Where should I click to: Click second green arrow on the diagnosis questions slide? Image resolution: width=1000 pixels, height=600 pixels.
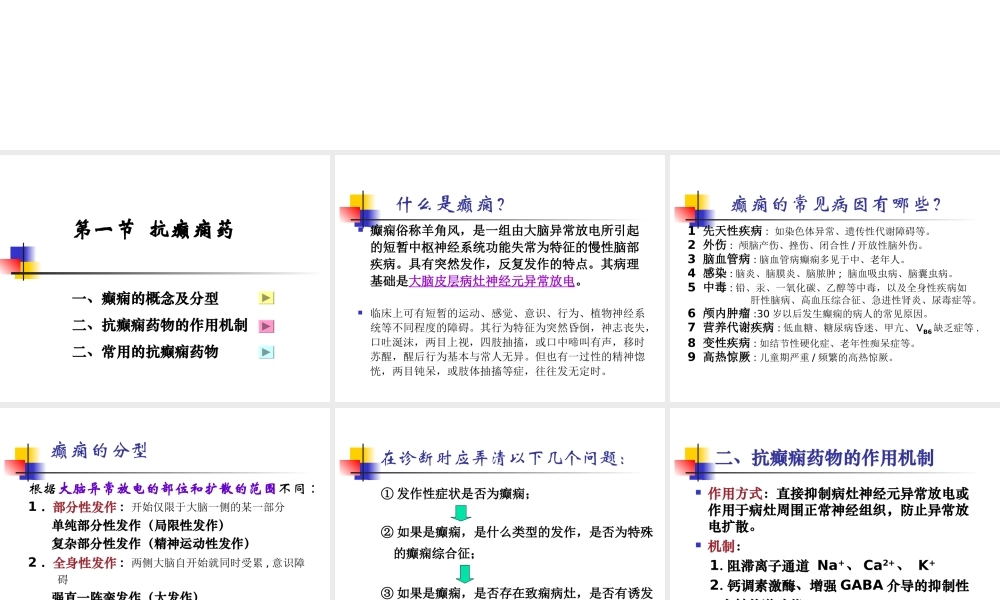coord(464,574)
